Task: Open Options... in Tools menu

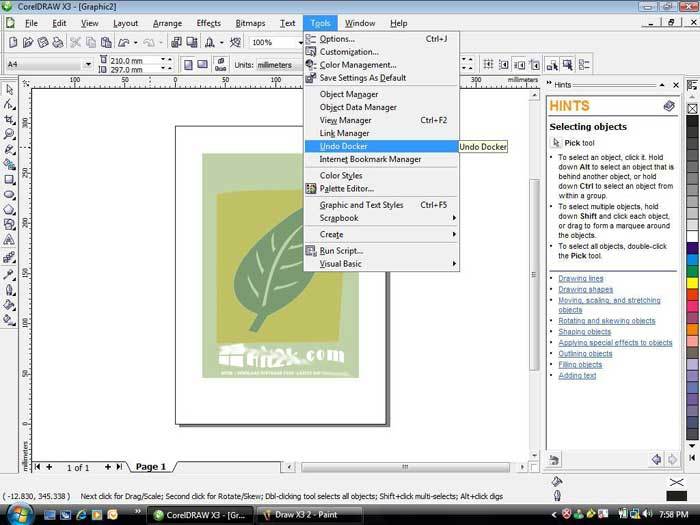Action: 382,39
